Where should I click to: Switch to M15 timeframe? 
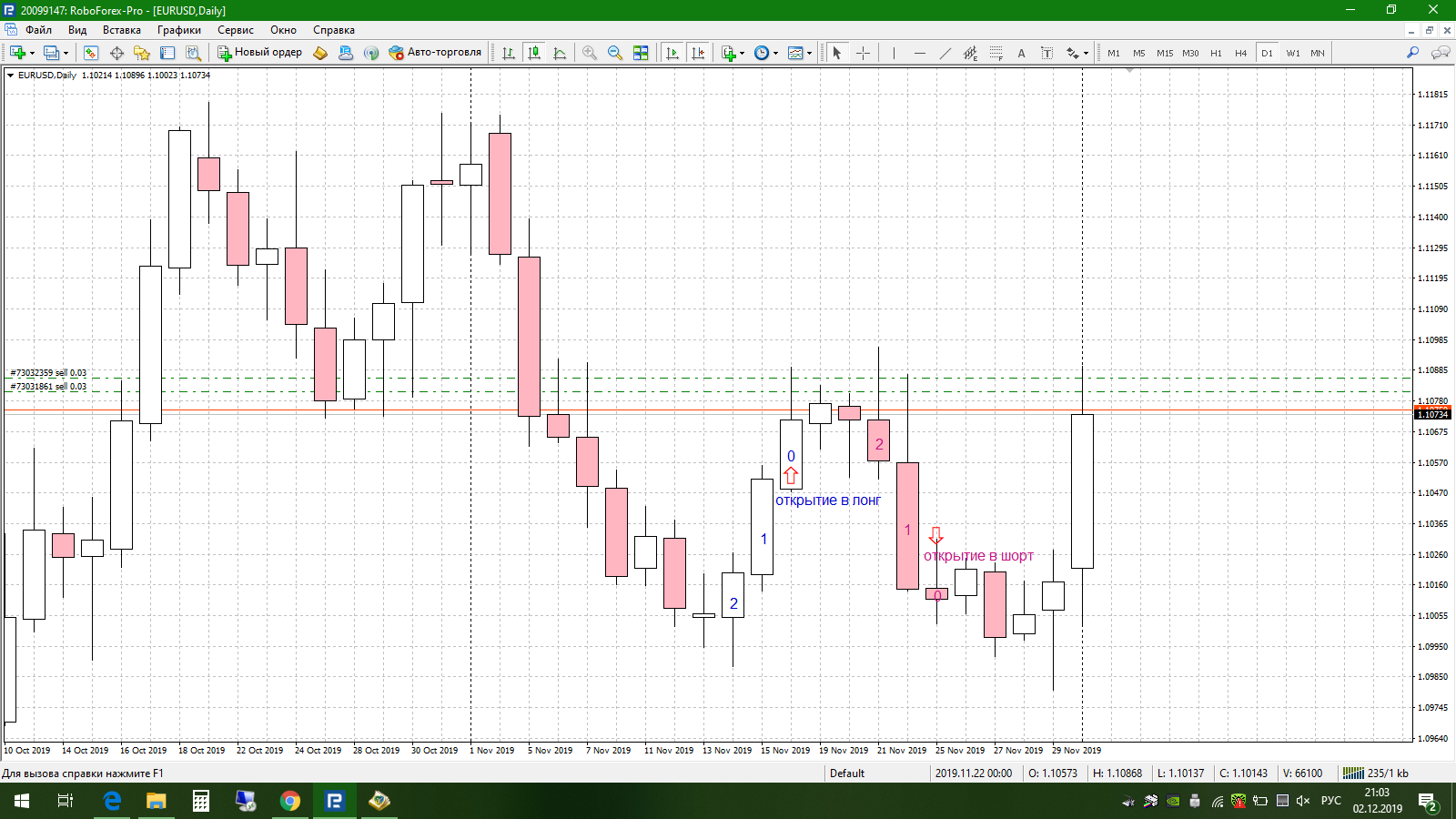tap(1165, 53)
